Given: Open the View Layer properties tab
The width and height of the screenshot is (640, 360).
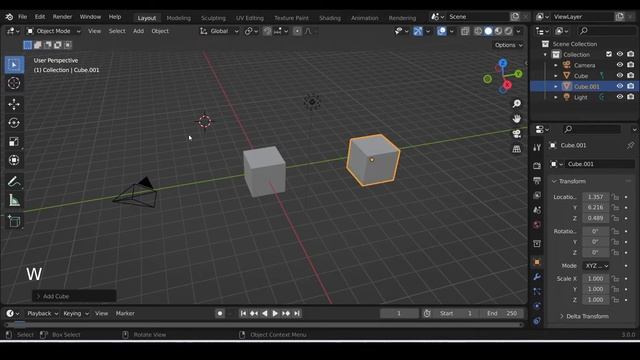Looking at the screenshot, I should point(537,195).
